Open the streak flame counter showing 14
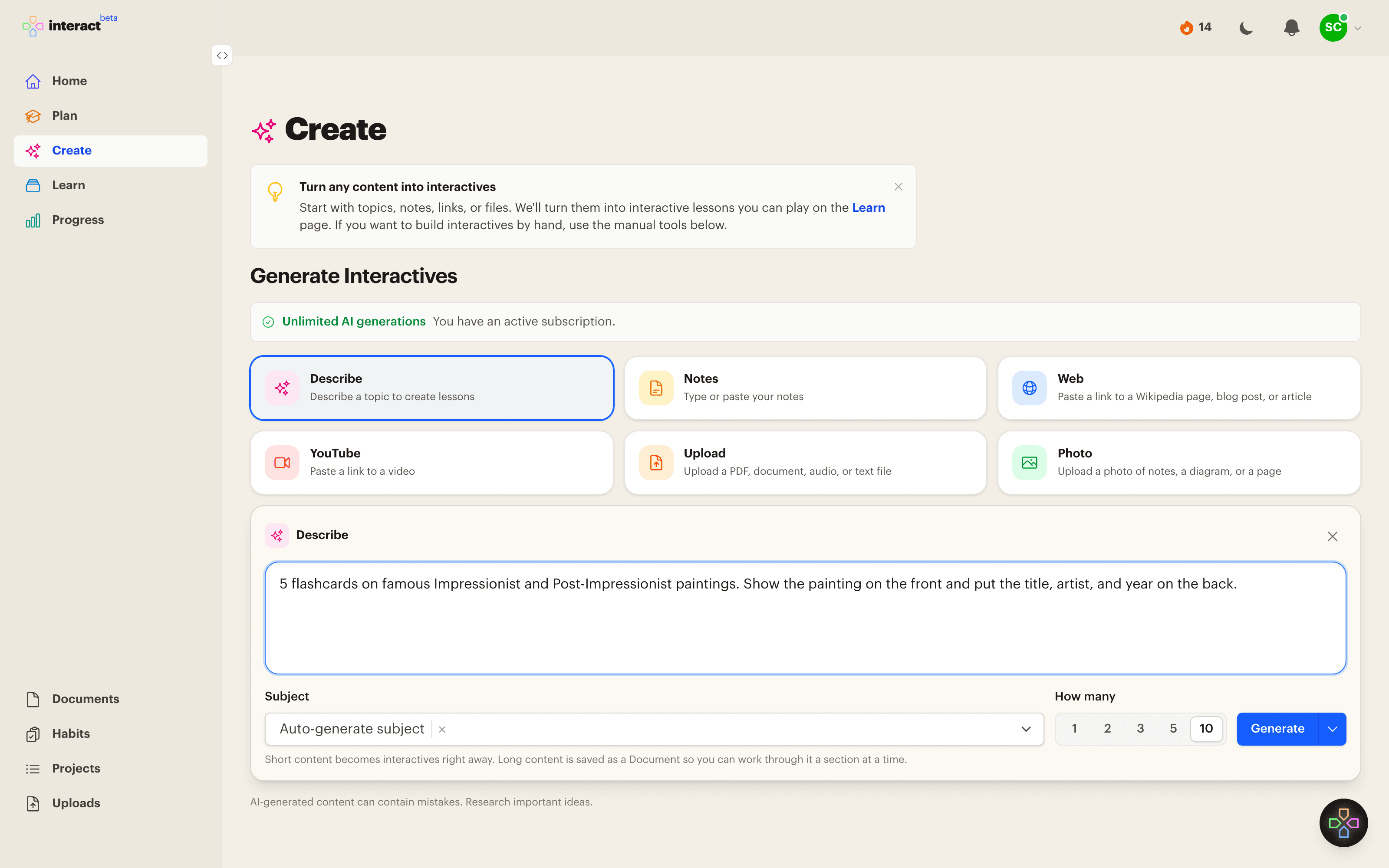 coord(1195,27)
